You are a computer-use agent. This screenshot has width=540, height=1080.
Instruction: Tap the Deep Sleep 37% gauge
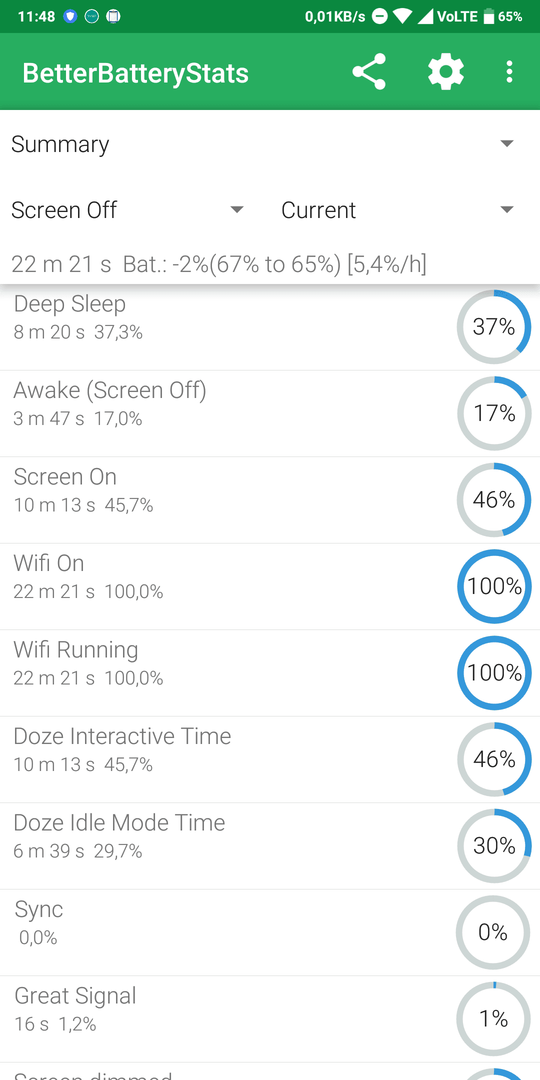[494, 327]
